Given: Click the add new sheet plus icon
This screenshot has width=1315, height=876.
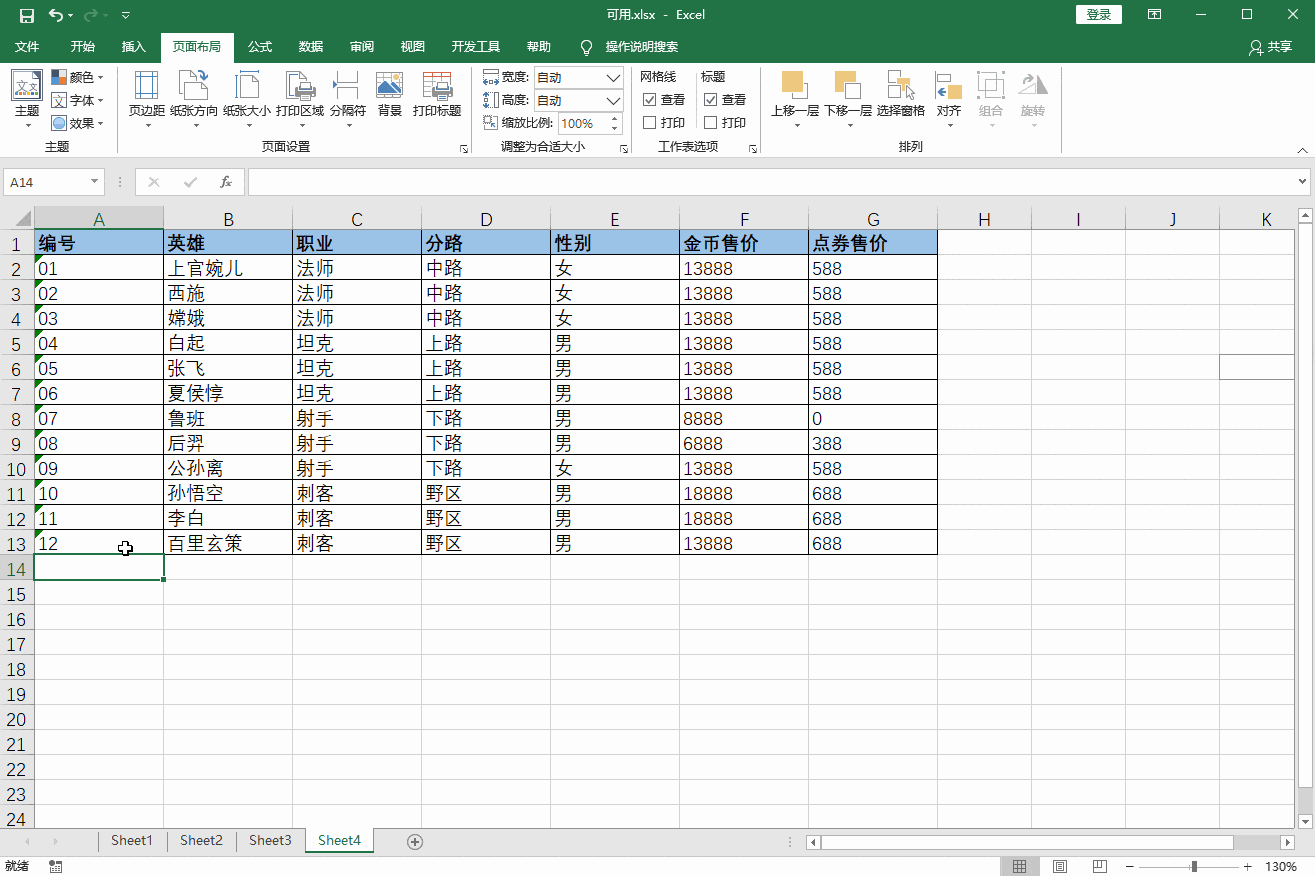Looking at the screenshot, I should coord(415,841).
